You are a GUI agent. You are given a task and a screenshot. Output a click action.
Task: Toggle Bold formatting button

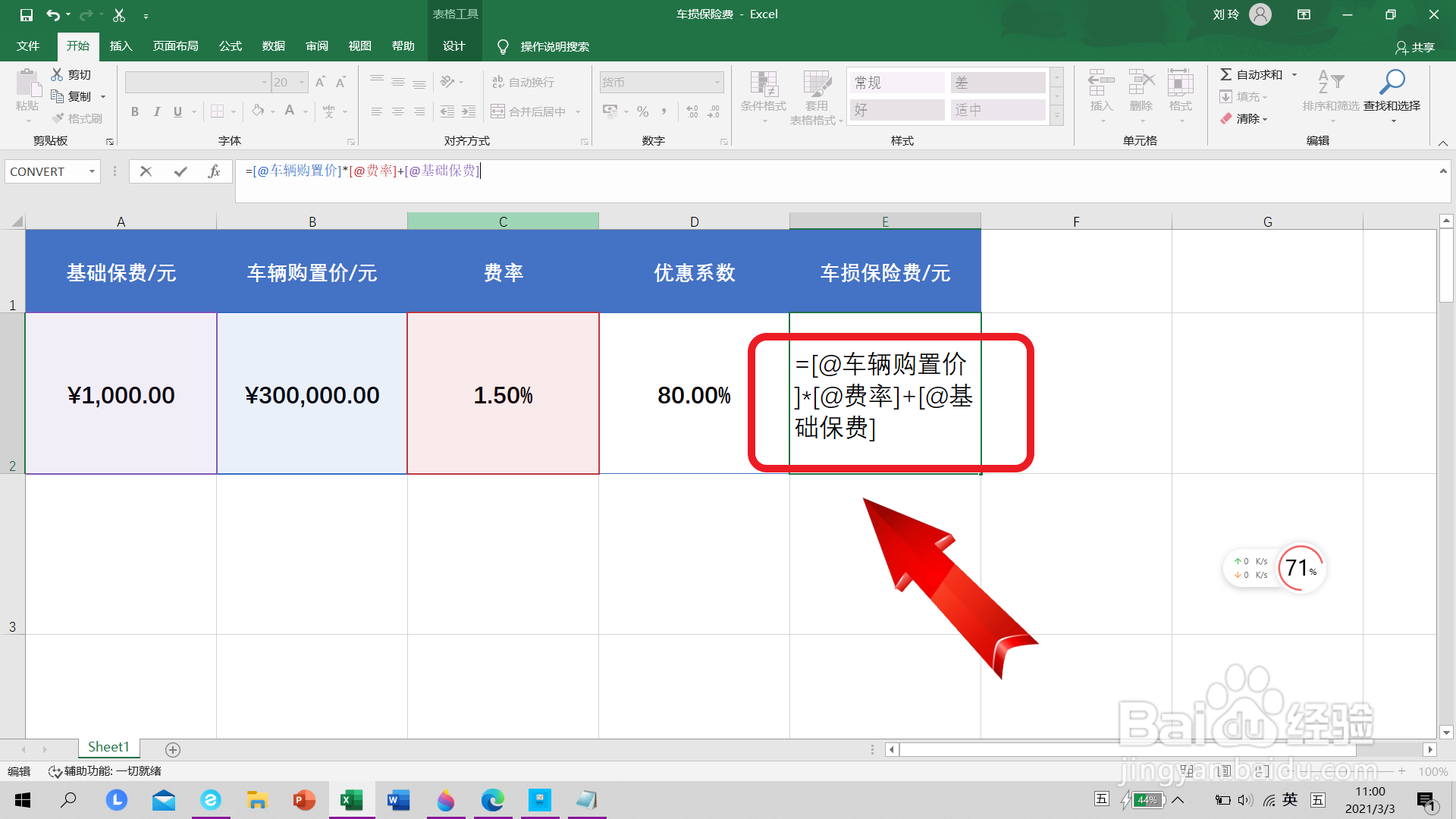pyautogui.click(x=135, y=111)
